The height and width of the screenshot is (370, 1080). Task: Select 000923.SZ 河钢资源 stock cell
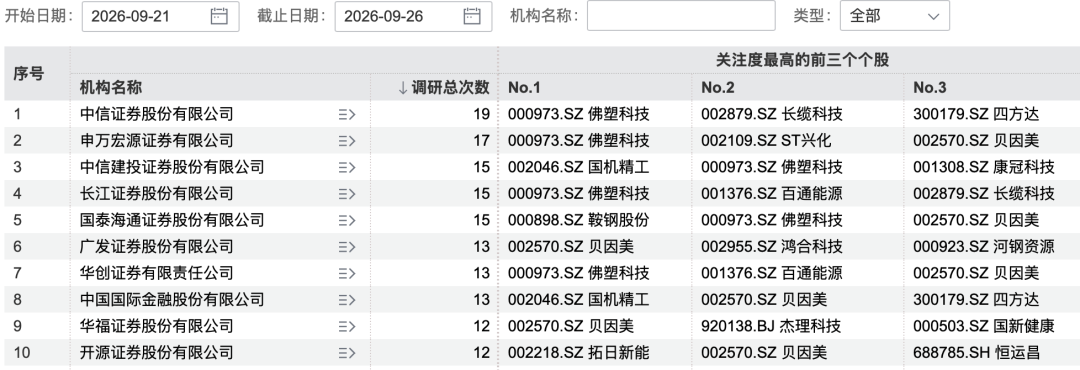click(x=984, y=247)
